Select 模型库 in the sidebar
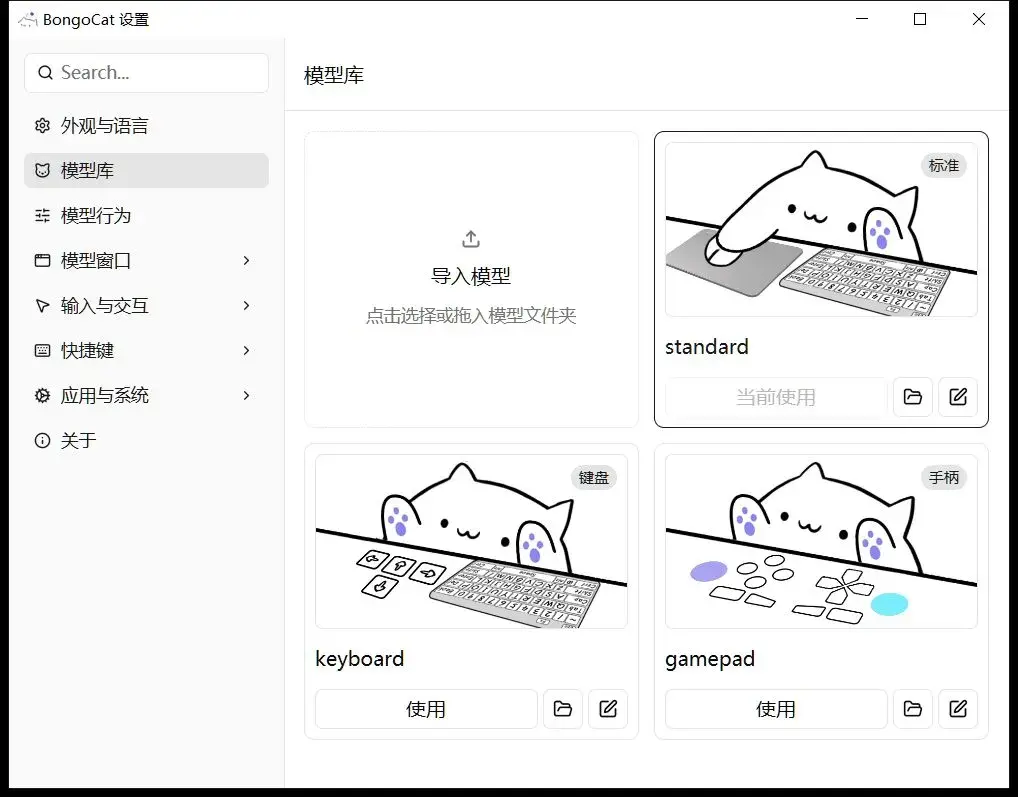The width and height of the screenshot is (1018, 797). point(146,170)
